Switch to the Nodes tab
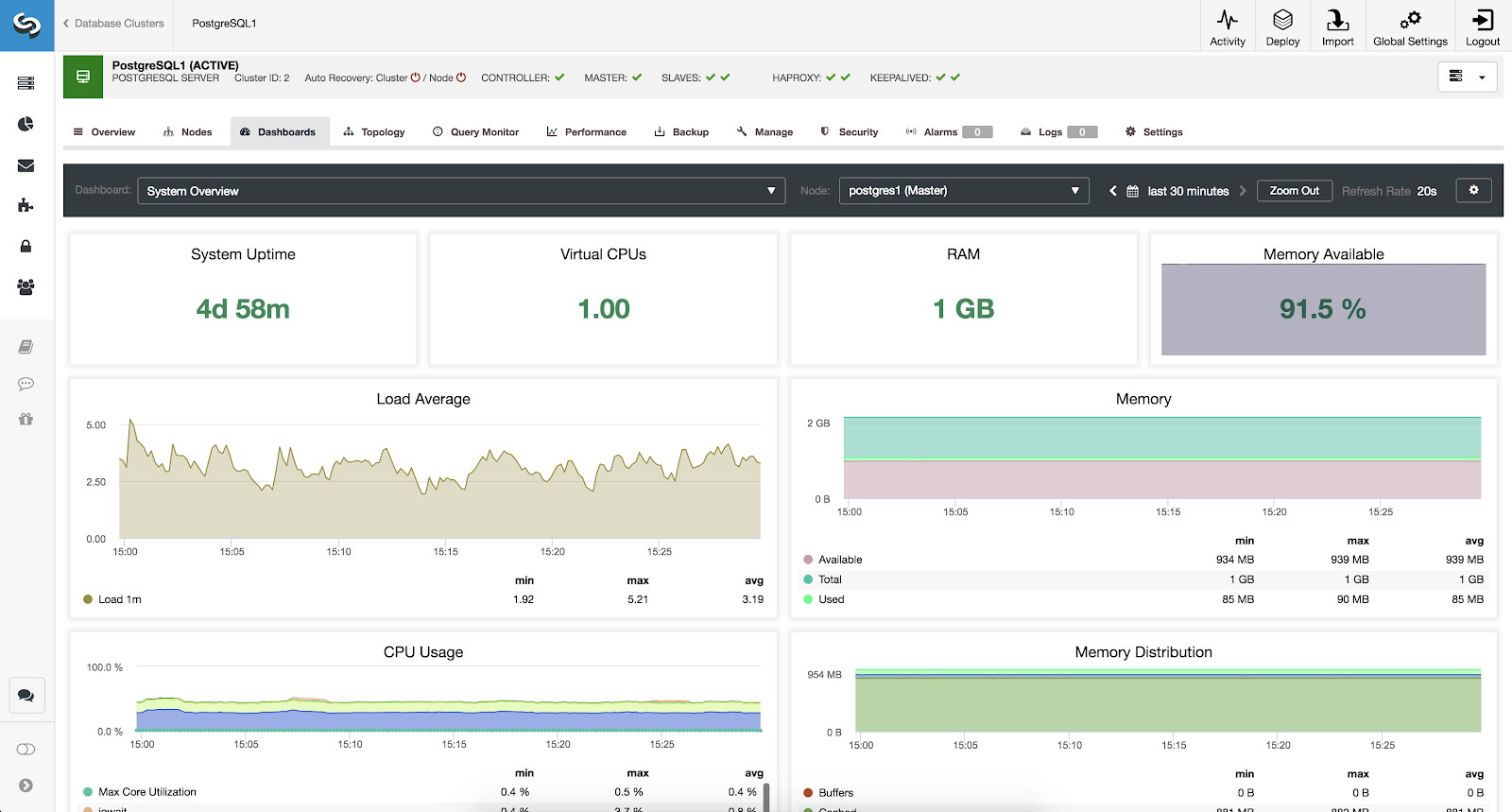Screen dimensions: 1512x812 187,132
